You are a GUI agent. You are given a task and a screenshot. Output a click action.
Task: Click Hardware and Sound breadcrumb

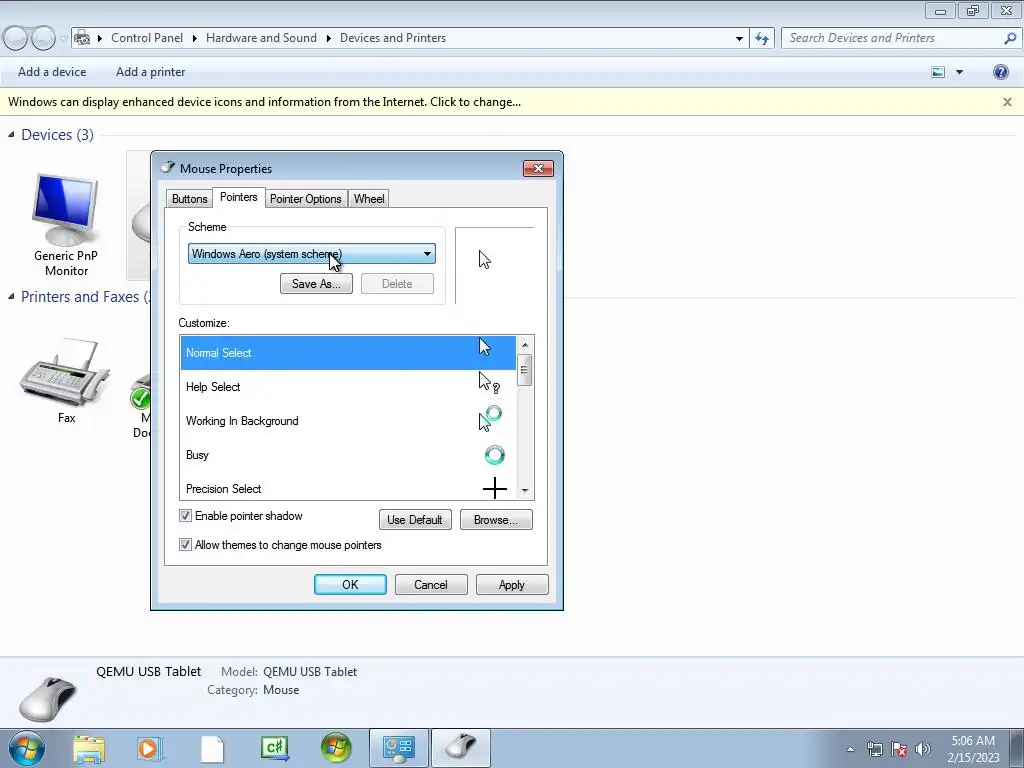pos(261,38)
